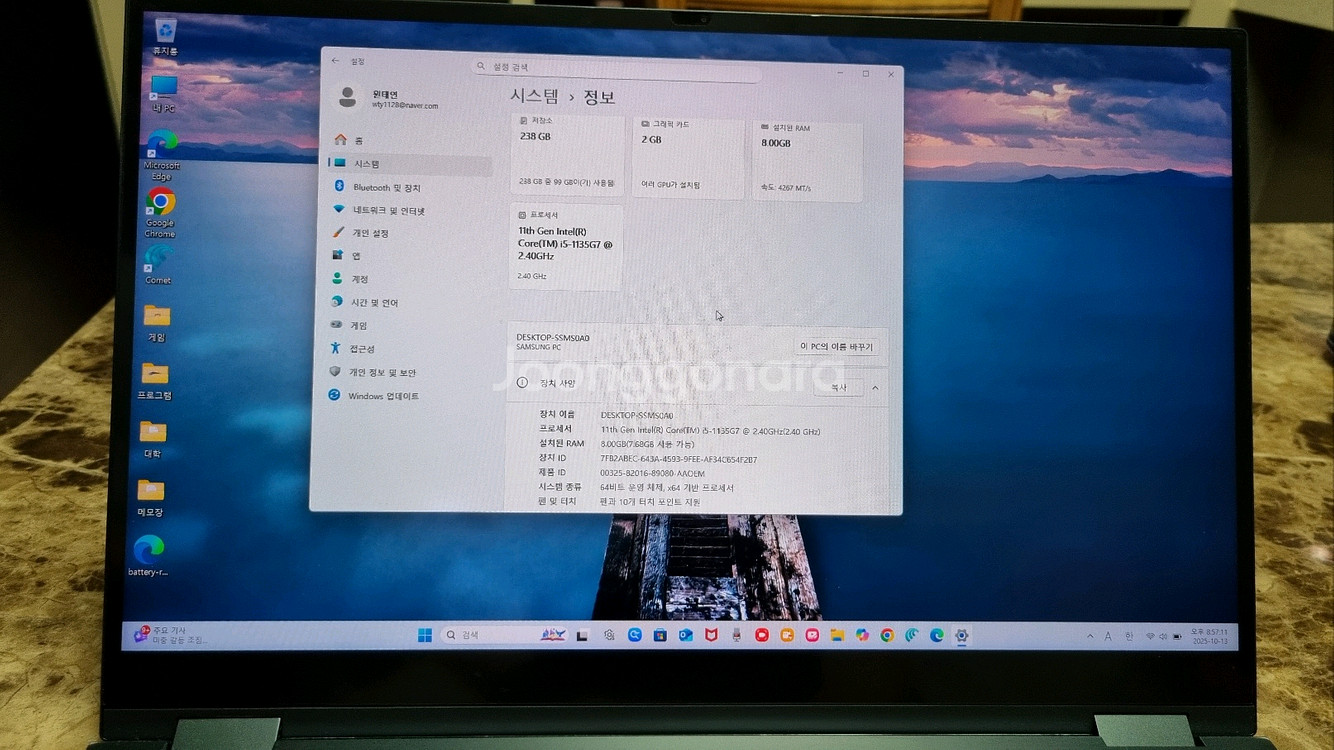Open the 접근성 accessibility settings
This screenshot has height=750, width=1334.
(362, 349)
